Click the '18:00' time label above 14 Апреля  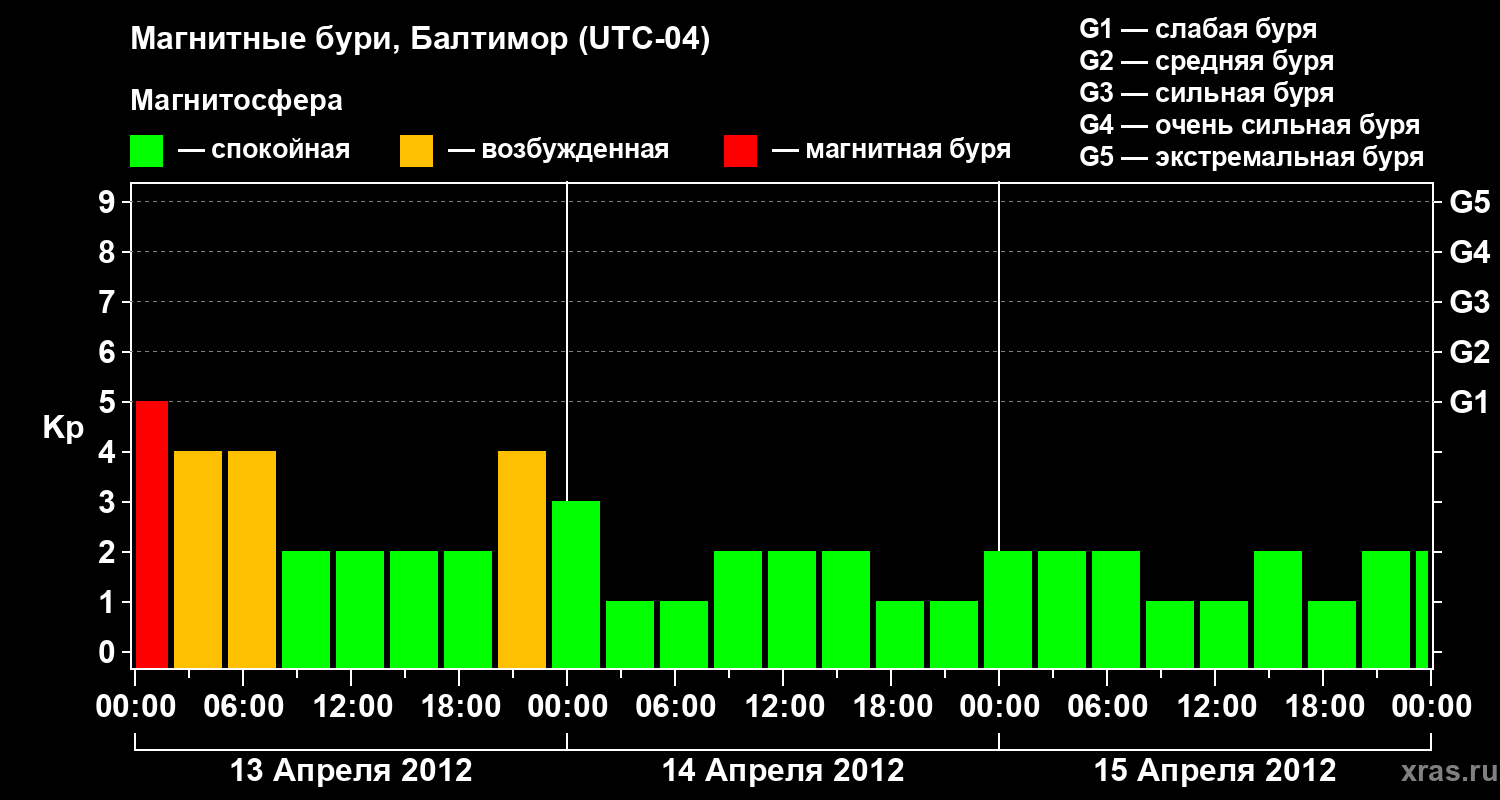(x=891, y=707)
